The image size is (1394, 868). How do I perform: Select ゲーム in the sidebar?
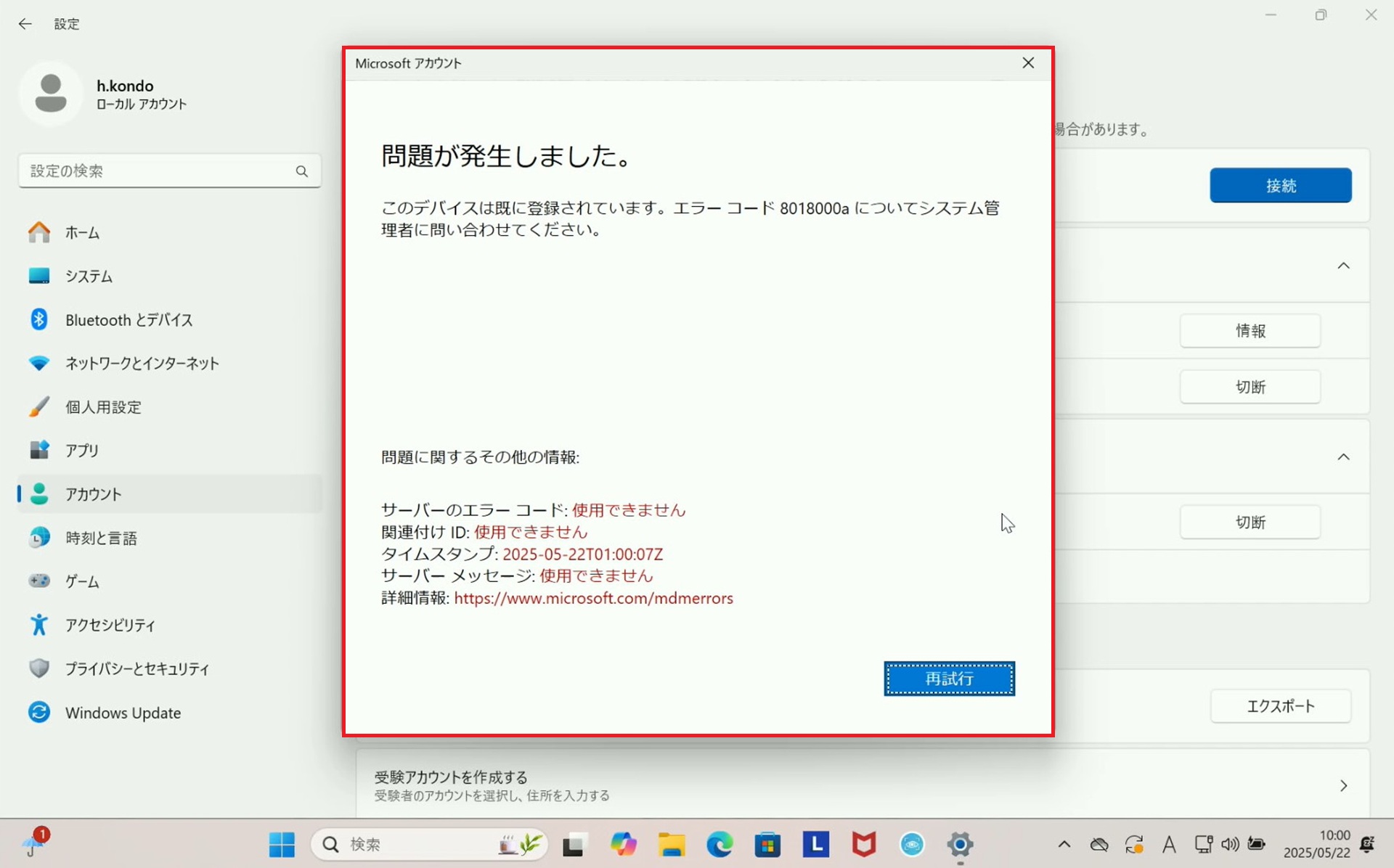coord(169,581)
